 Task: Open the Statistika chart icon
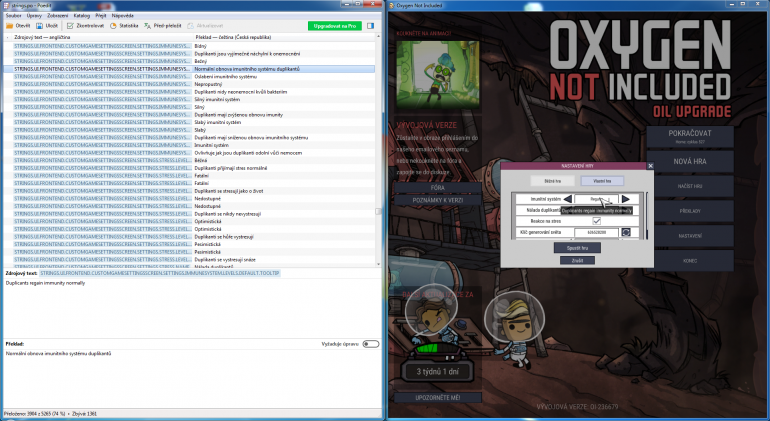(x=128, y=26)
